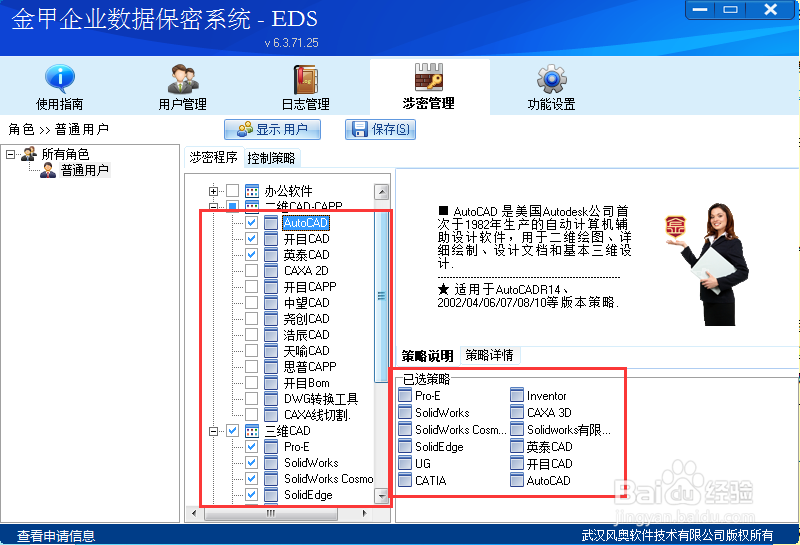The width and height of the screenshot is (800, 545).
Task: Expand the 办公软件 tree node
Action: coord(213,191)
